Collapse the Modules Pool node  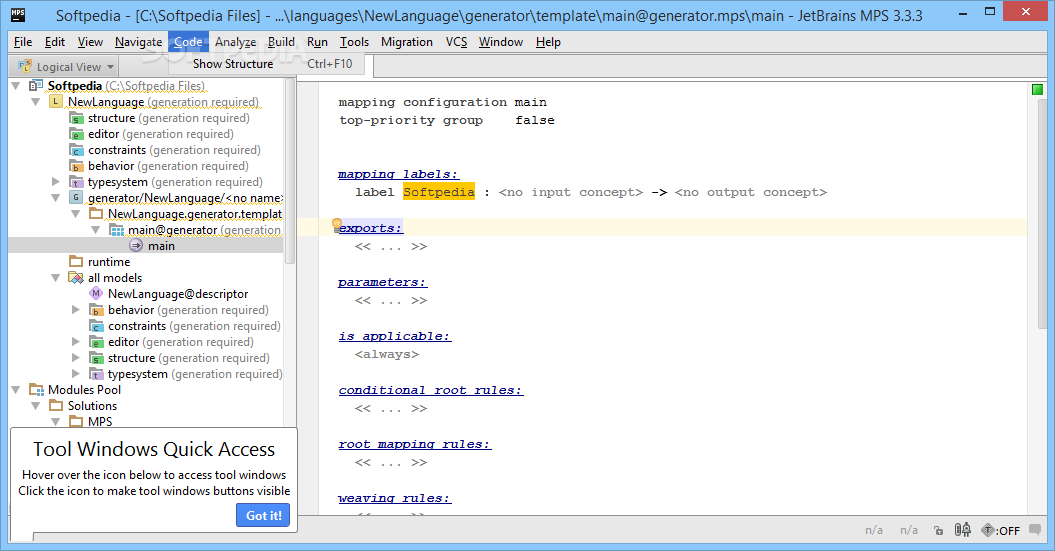point(15,390)
